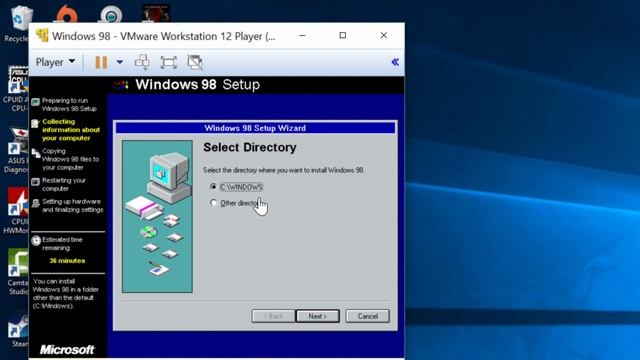Click the '36 minutes' remaining time text

[x=67, y=260]
